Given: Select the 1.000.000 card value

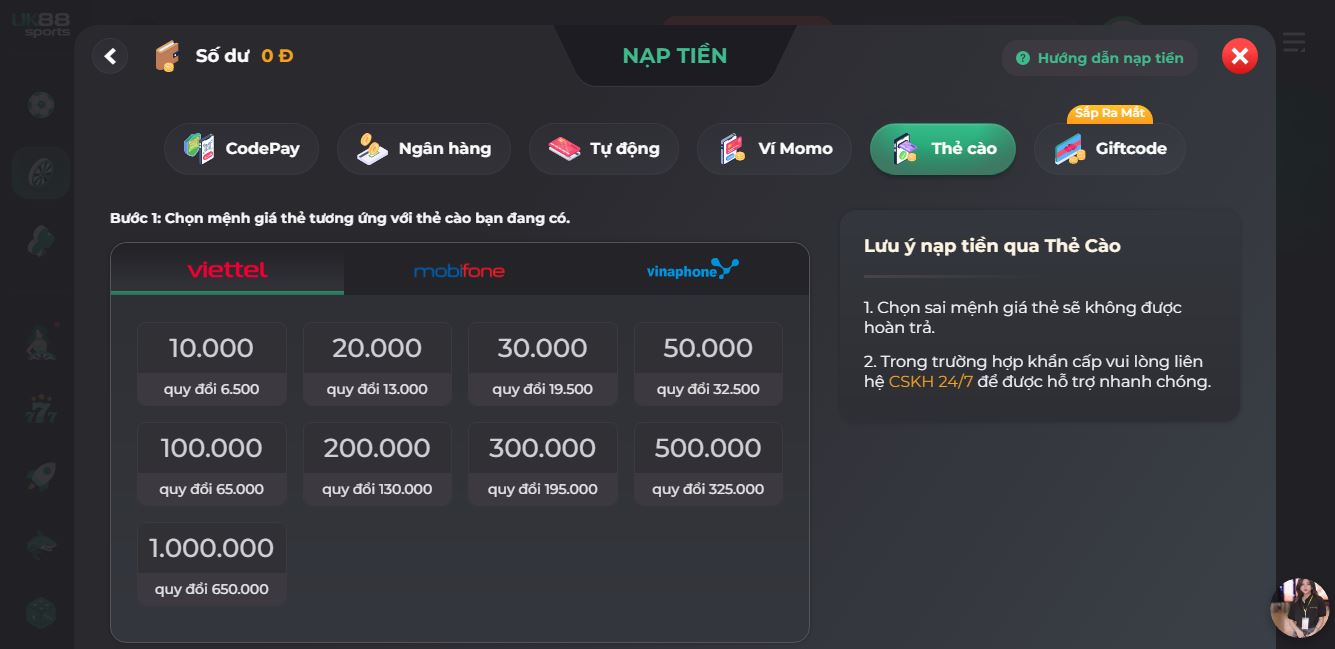Looking at the screenshot, I should pyautogui.click(x=211, y=564).
